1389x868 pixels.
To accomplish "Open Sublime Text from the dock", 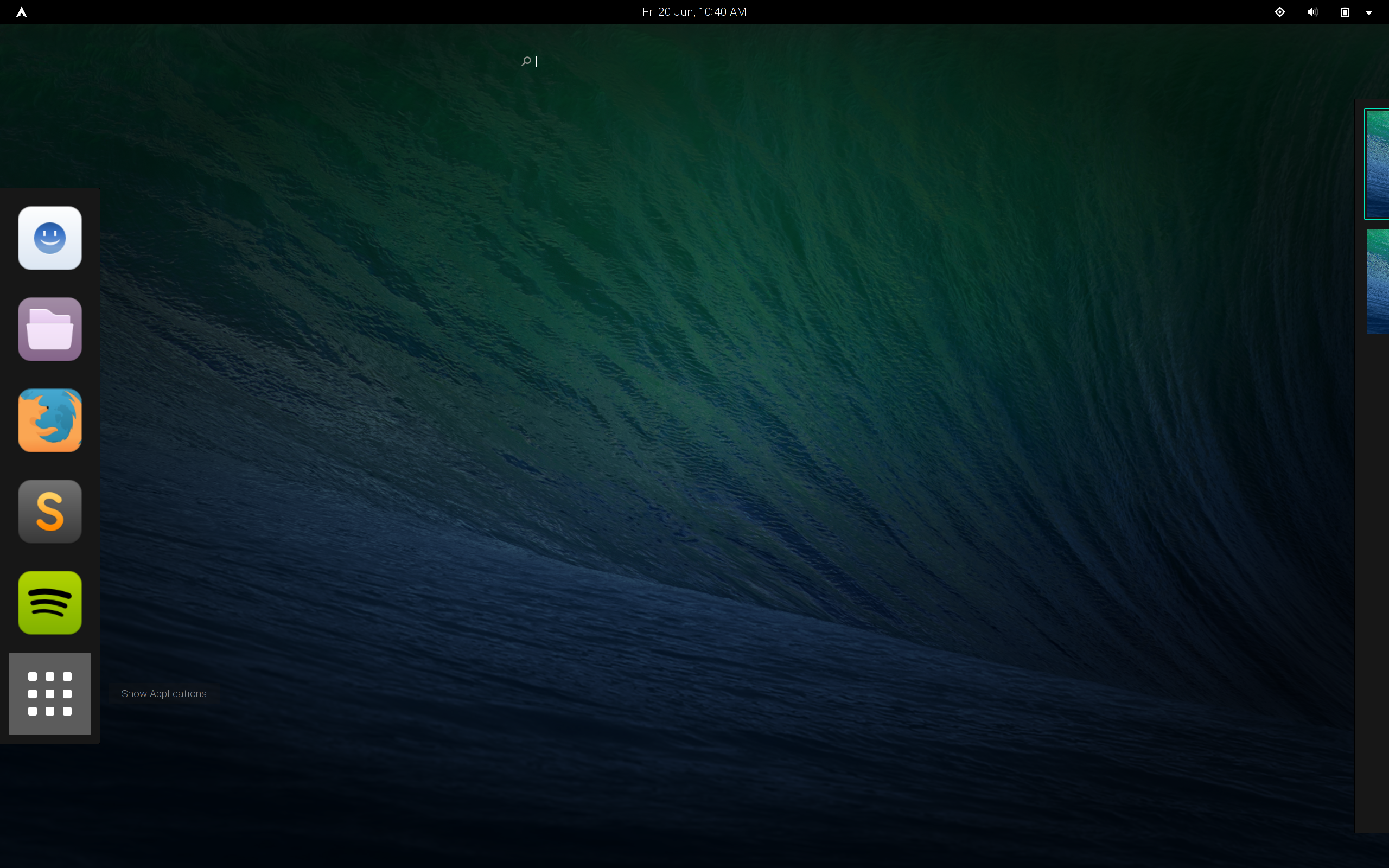I will (50, 512).
